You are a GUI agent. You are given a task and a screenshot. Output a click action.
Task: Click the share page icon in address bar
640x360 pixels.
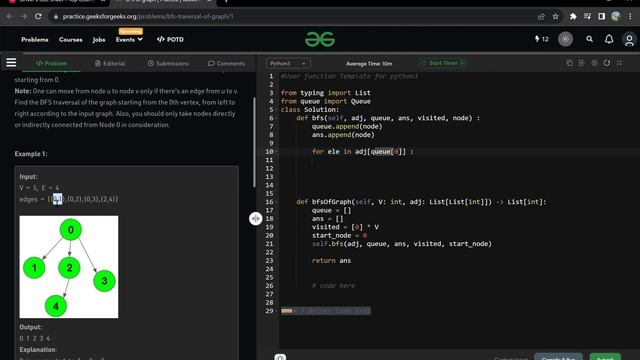(541, 16)
